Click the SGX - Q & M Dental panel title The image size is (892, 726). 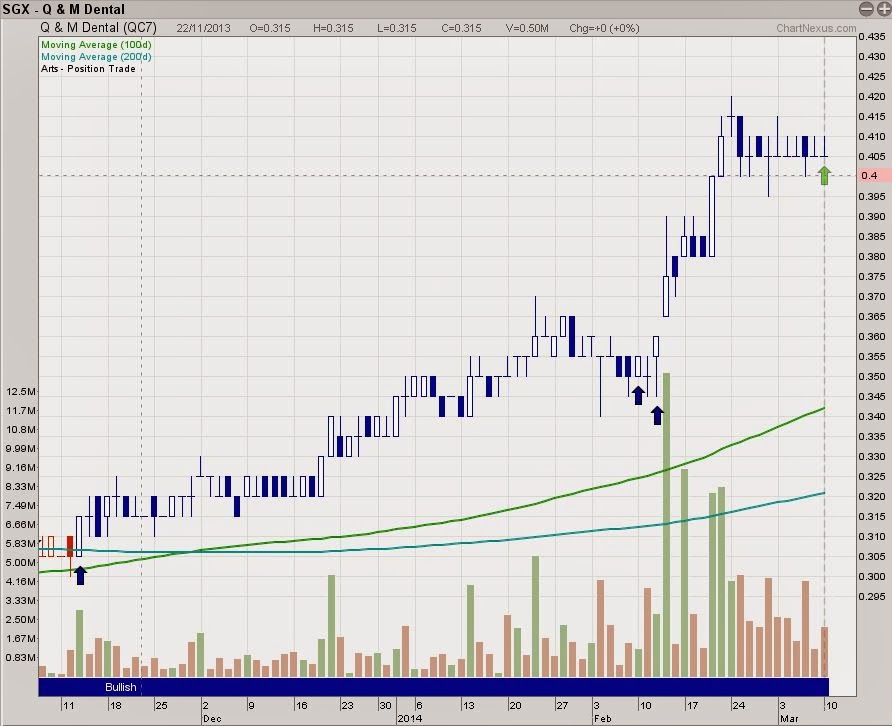(63, 9)
